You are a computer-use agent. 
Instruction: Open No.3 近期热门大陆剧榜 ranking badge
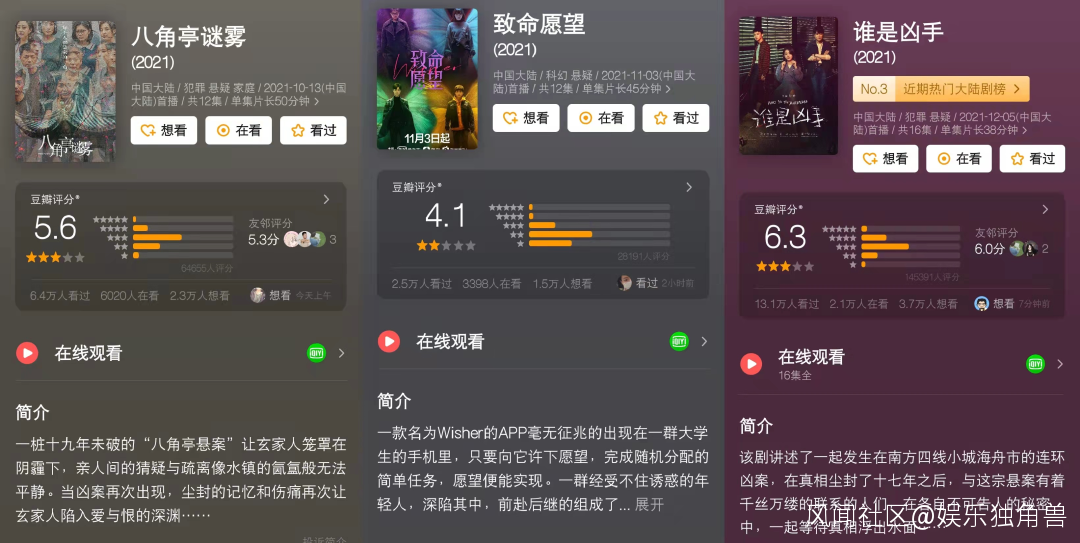[941, 89]
